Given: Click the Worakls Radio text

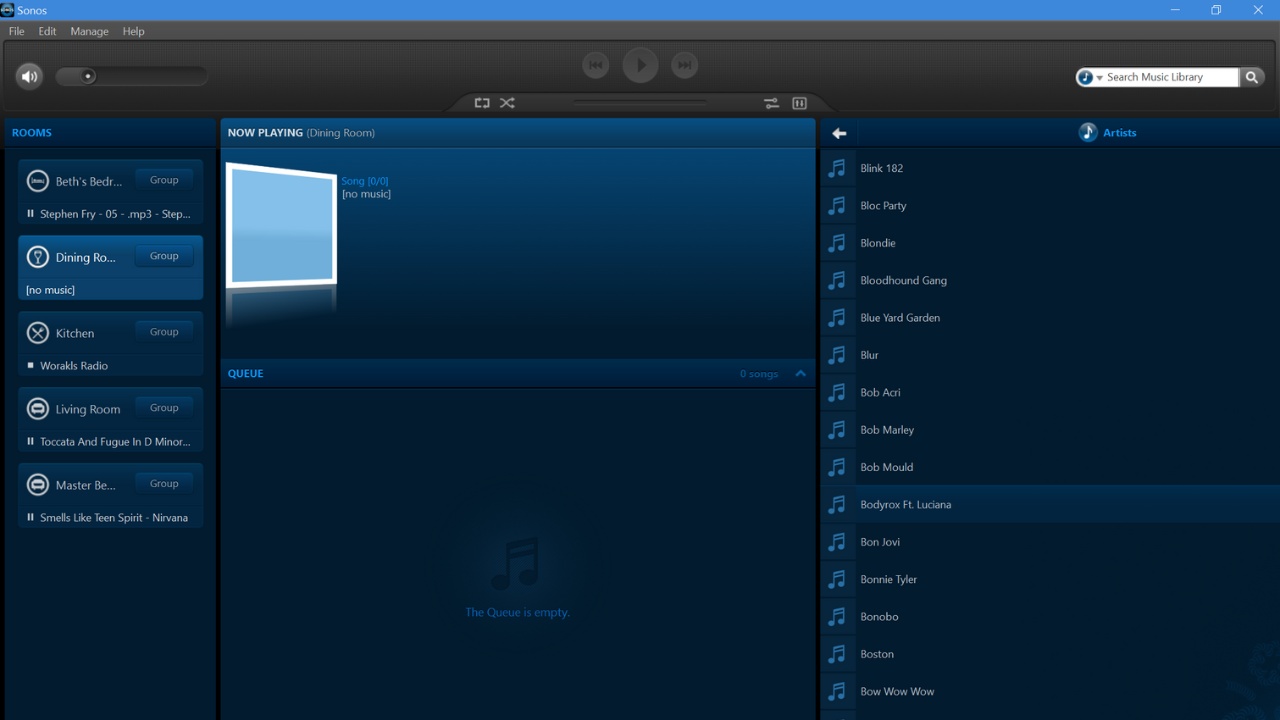Looking at the screenshot, I should [74, 366].
